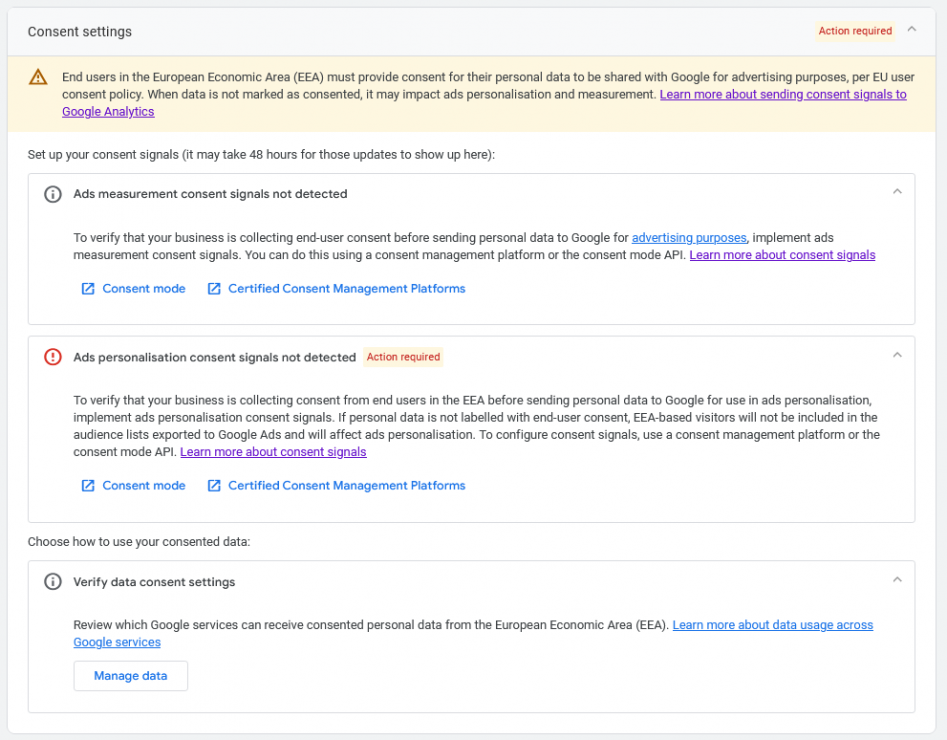The image size is (947, 740).
Task: Click the yellow warning triangle icon in banner
Action: tap(38, 77)
